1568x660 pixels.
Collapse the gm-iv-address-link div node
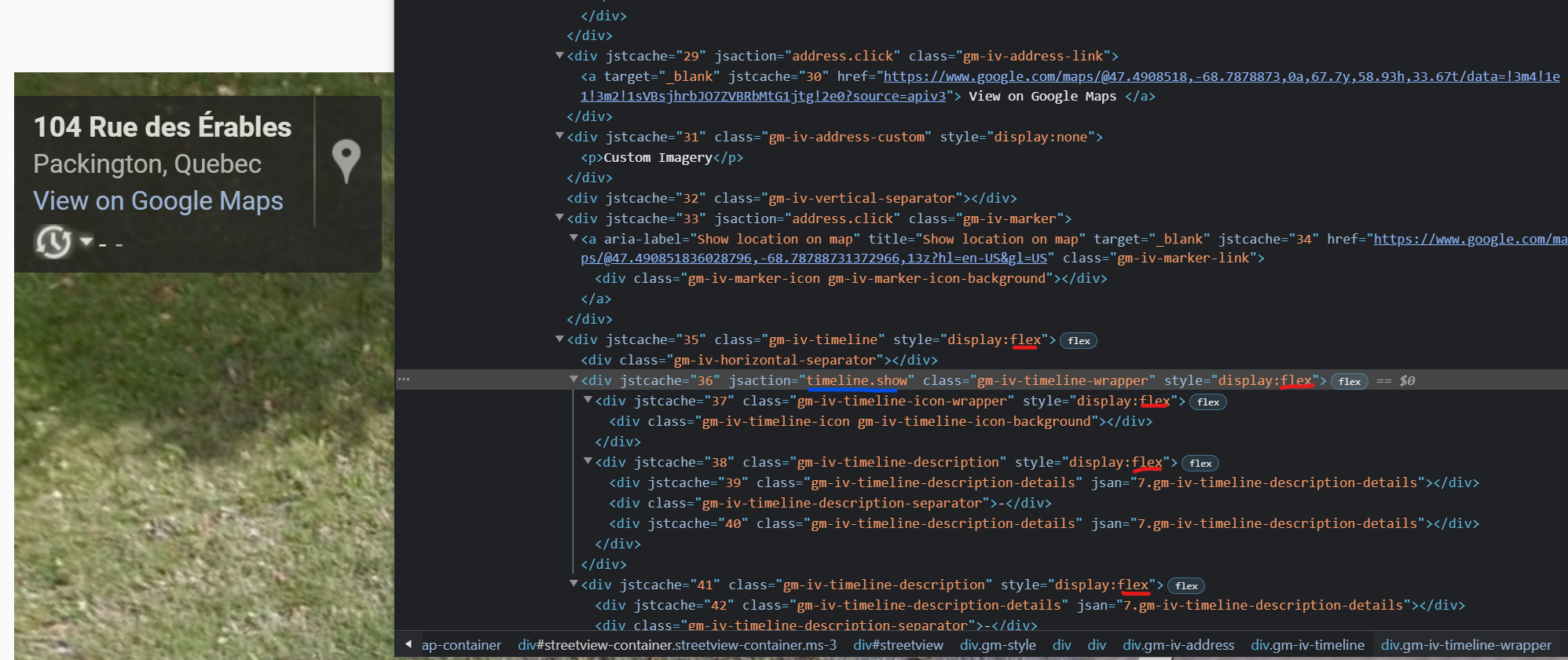click(559, 56)
